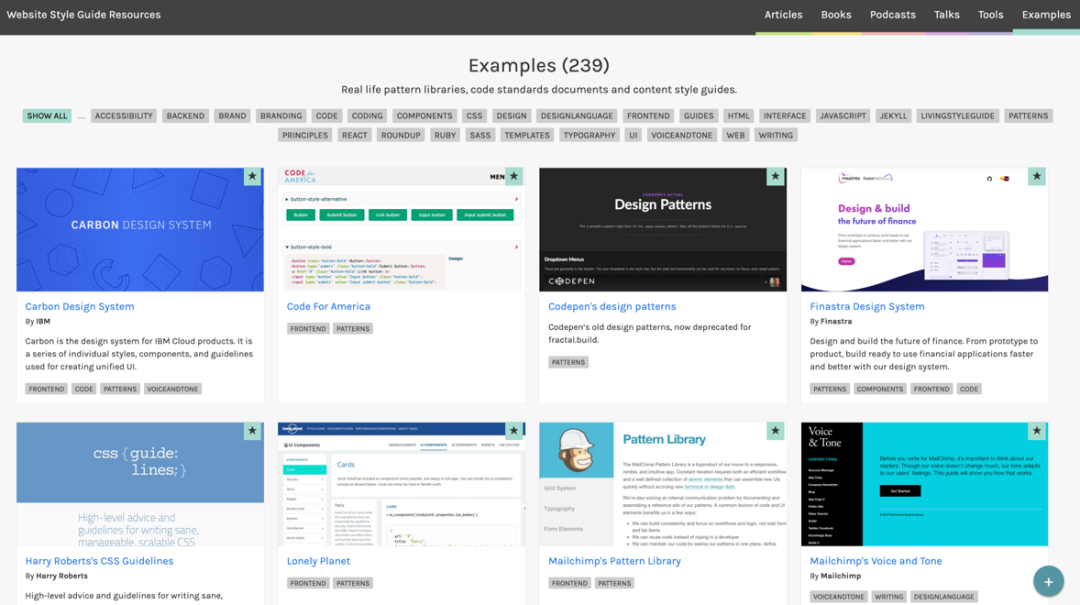Open the Tools nav tab

tap(990, 14)
